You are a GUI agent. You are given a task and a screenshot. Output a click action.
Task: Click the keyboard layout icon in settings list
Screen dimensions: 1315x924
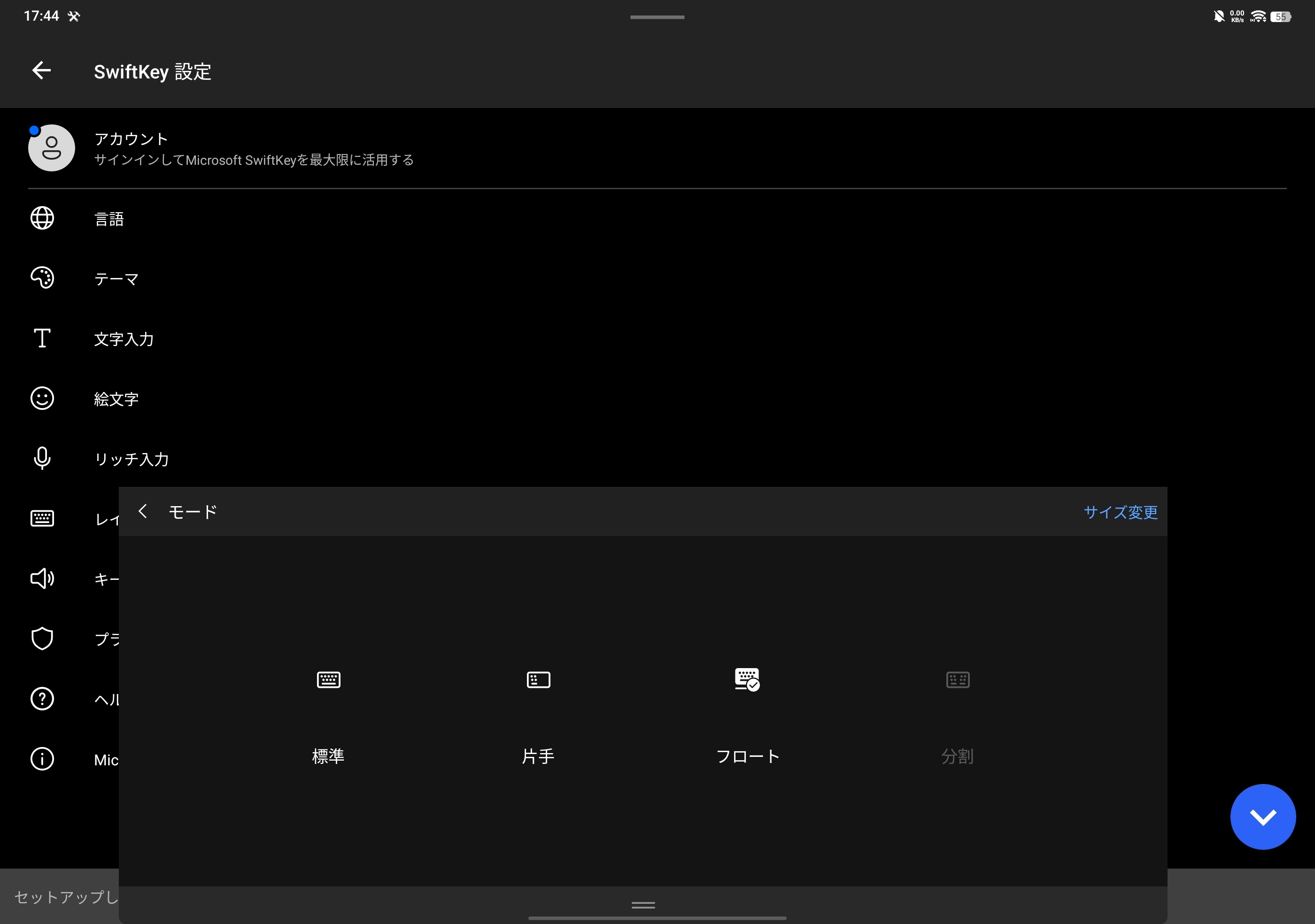42,519
